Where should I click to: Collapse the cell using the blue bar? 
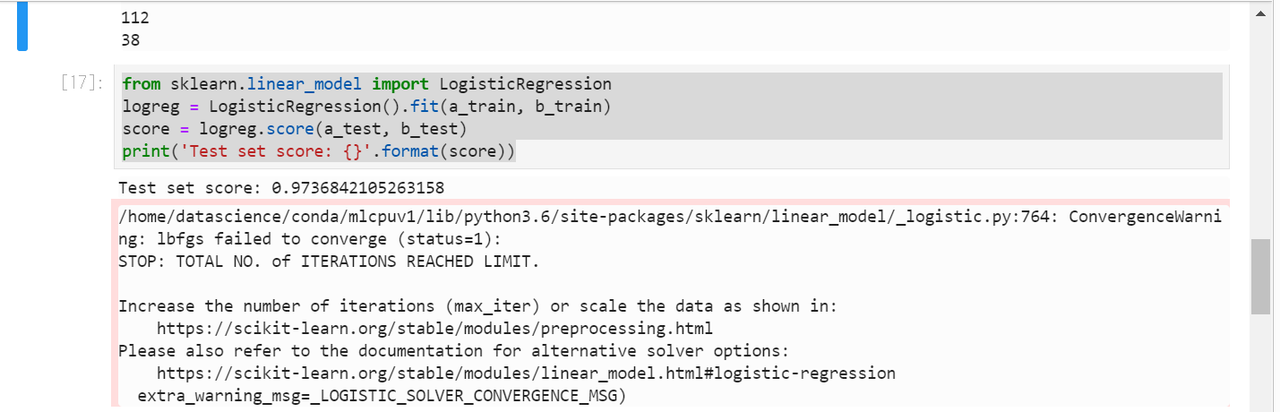22,26
